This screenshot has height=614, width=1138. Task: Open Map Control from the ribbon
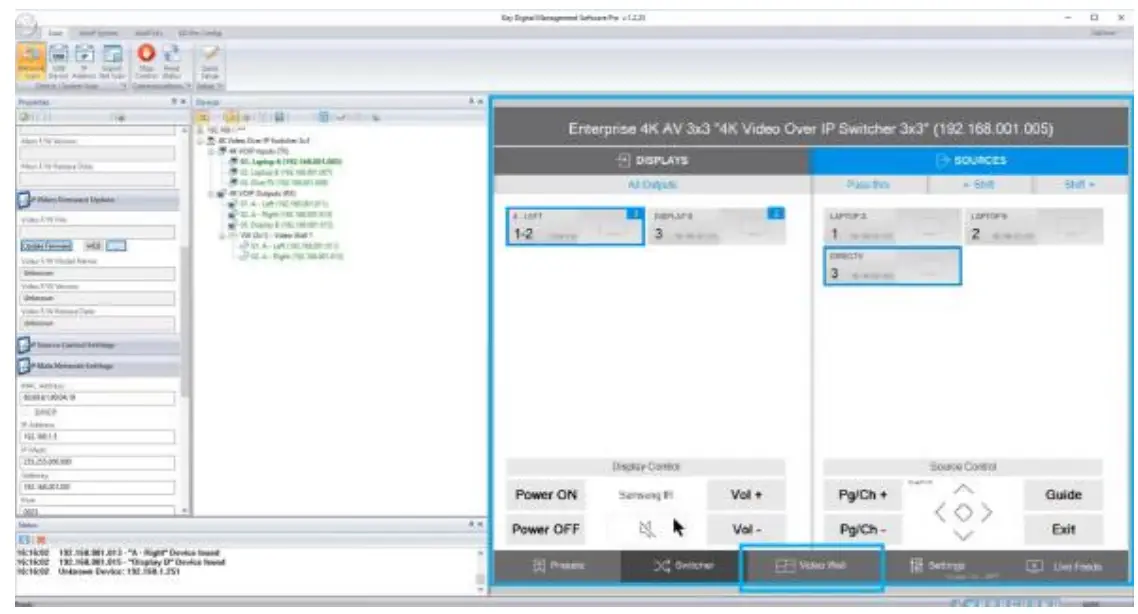click(x=147, y=56)
